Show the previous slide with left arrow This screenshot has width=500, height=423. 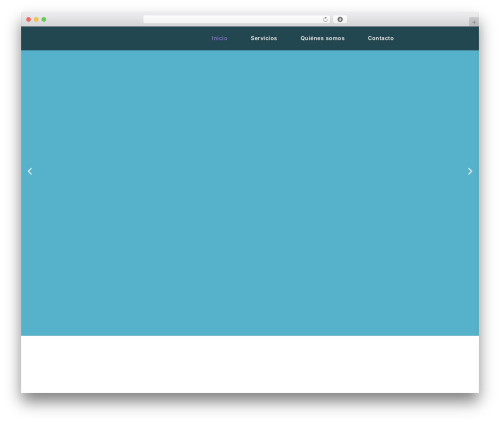pyautogui.click(x=30, y=171)
